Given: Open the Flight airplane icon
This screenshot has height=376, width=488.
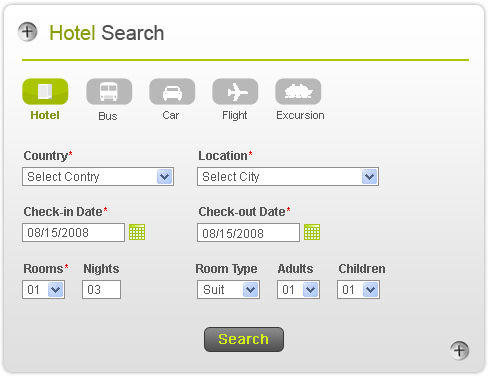Looking at the screenshot, I should pyautogui.click(x=235, y=92).
